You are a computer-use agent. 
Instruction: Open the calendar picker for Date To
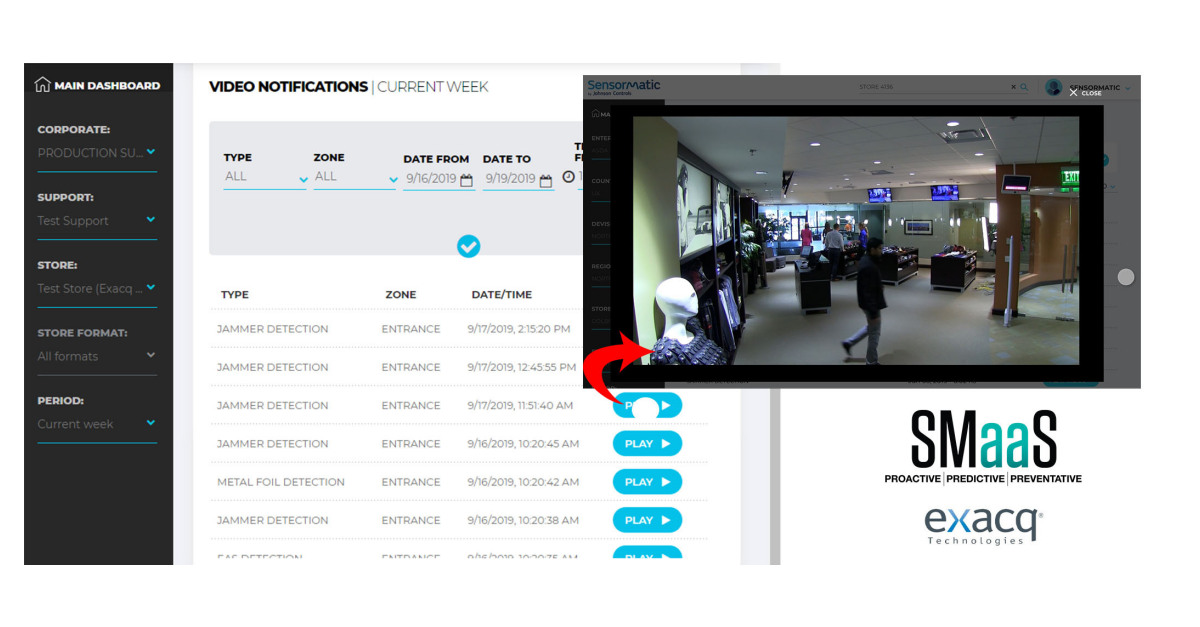coord(545,181)
